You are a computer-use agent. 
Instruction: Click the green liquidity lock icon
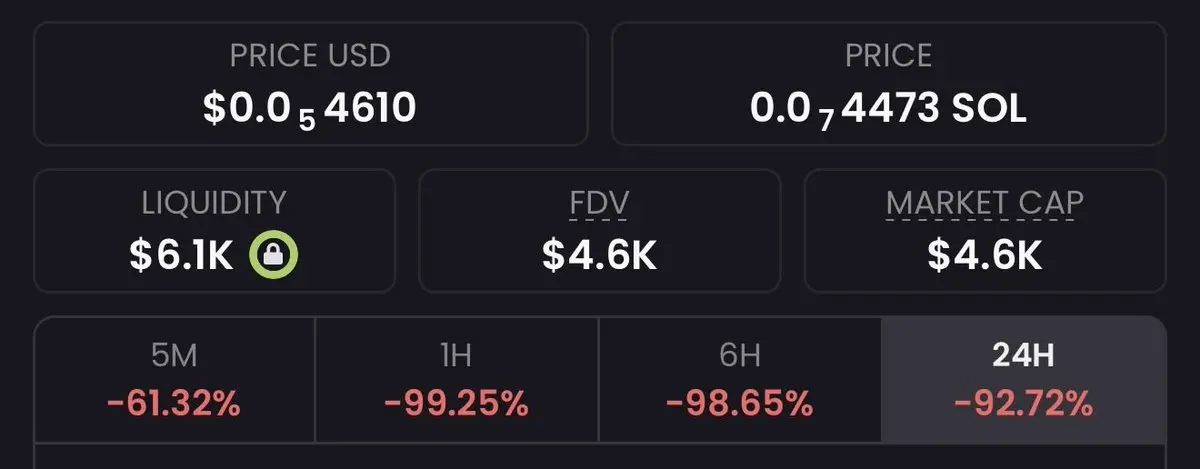point(273,256)
